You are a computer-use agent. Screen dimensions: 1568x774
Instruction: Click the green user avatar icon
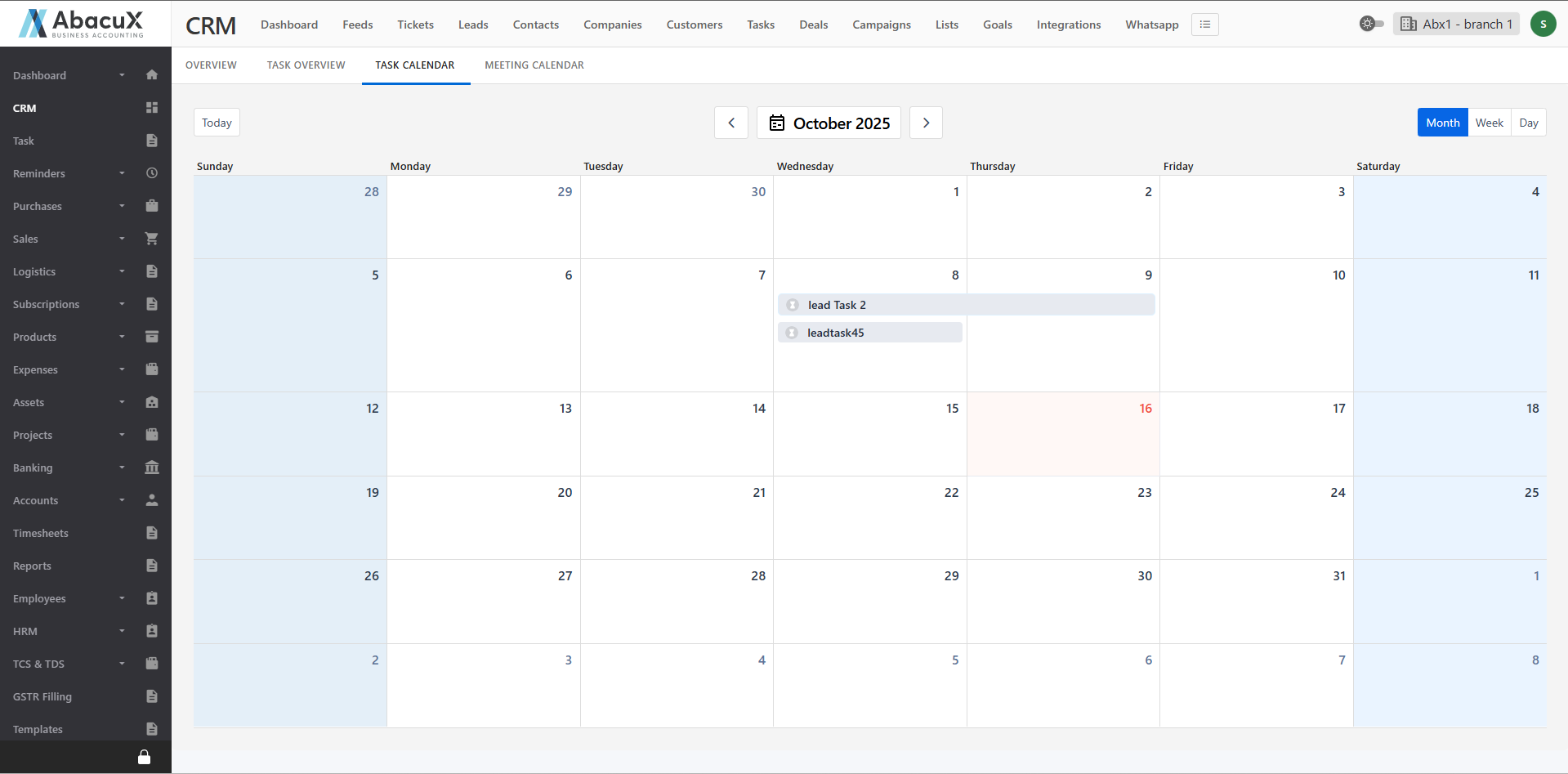pos(1542,25)
